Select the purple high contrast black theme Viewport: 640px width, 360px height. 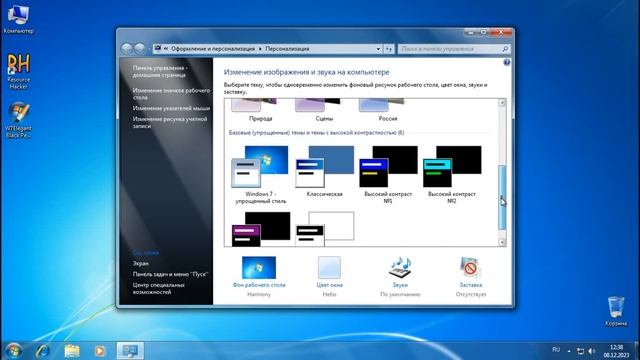coord(261,229)
